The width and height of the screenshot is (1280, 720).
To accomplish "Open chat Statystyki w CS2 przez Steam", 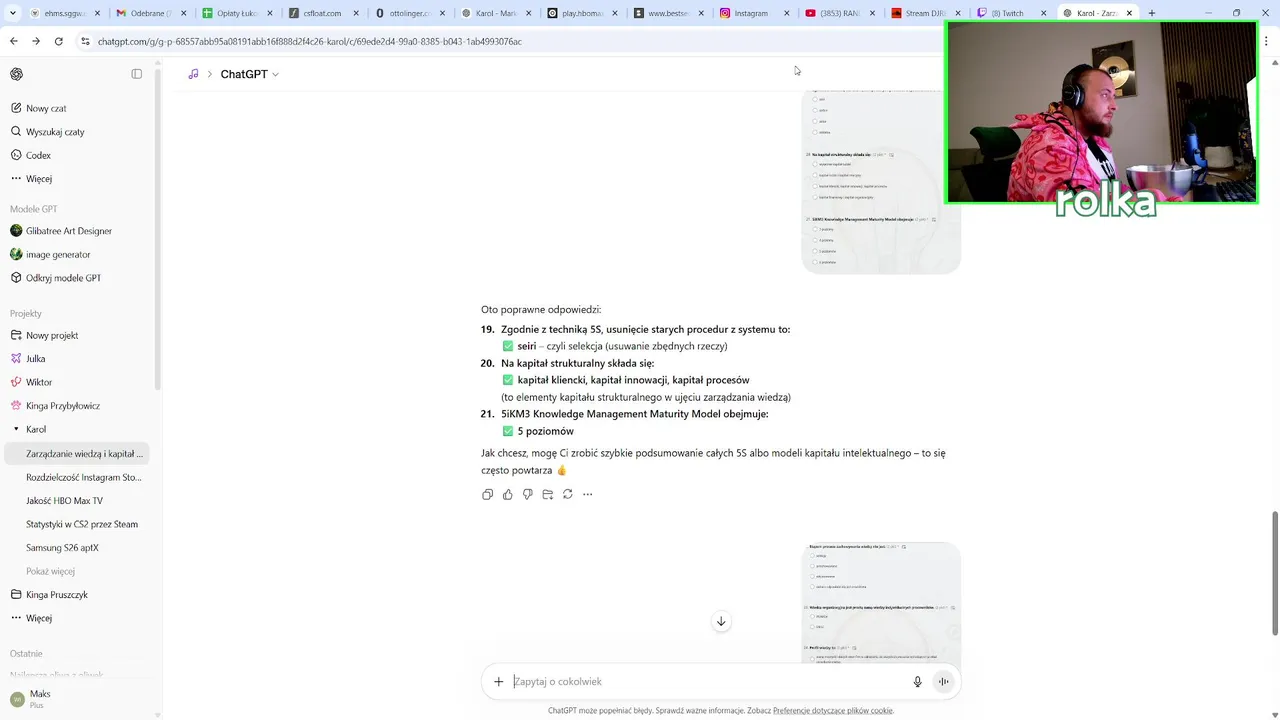I will [75, 524].
